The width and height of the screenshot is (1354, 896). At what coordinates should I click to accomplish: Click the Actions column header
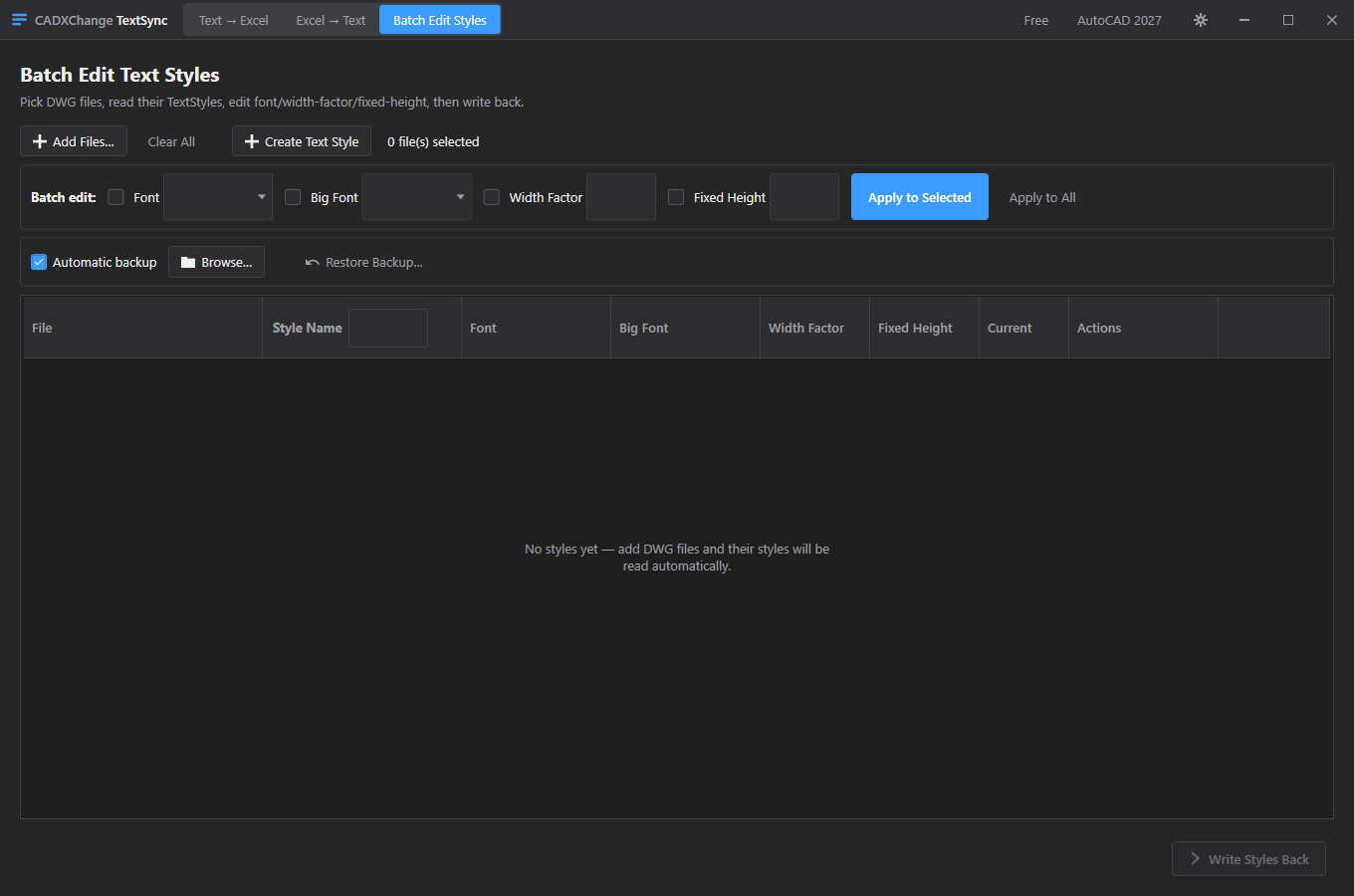[x=1143, y=328]
